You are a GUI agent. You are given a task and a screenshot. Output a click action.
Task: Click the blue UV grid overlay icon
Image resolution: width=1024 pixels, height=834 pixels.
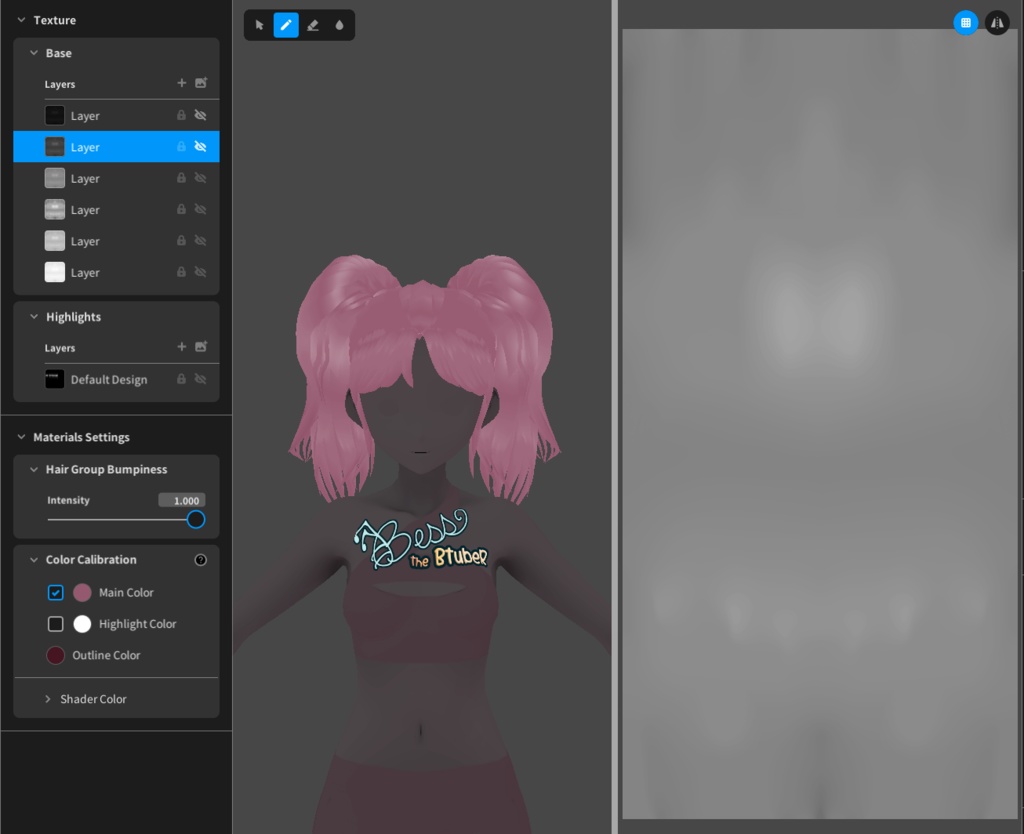pyautogui.click(x=965, y=22)
